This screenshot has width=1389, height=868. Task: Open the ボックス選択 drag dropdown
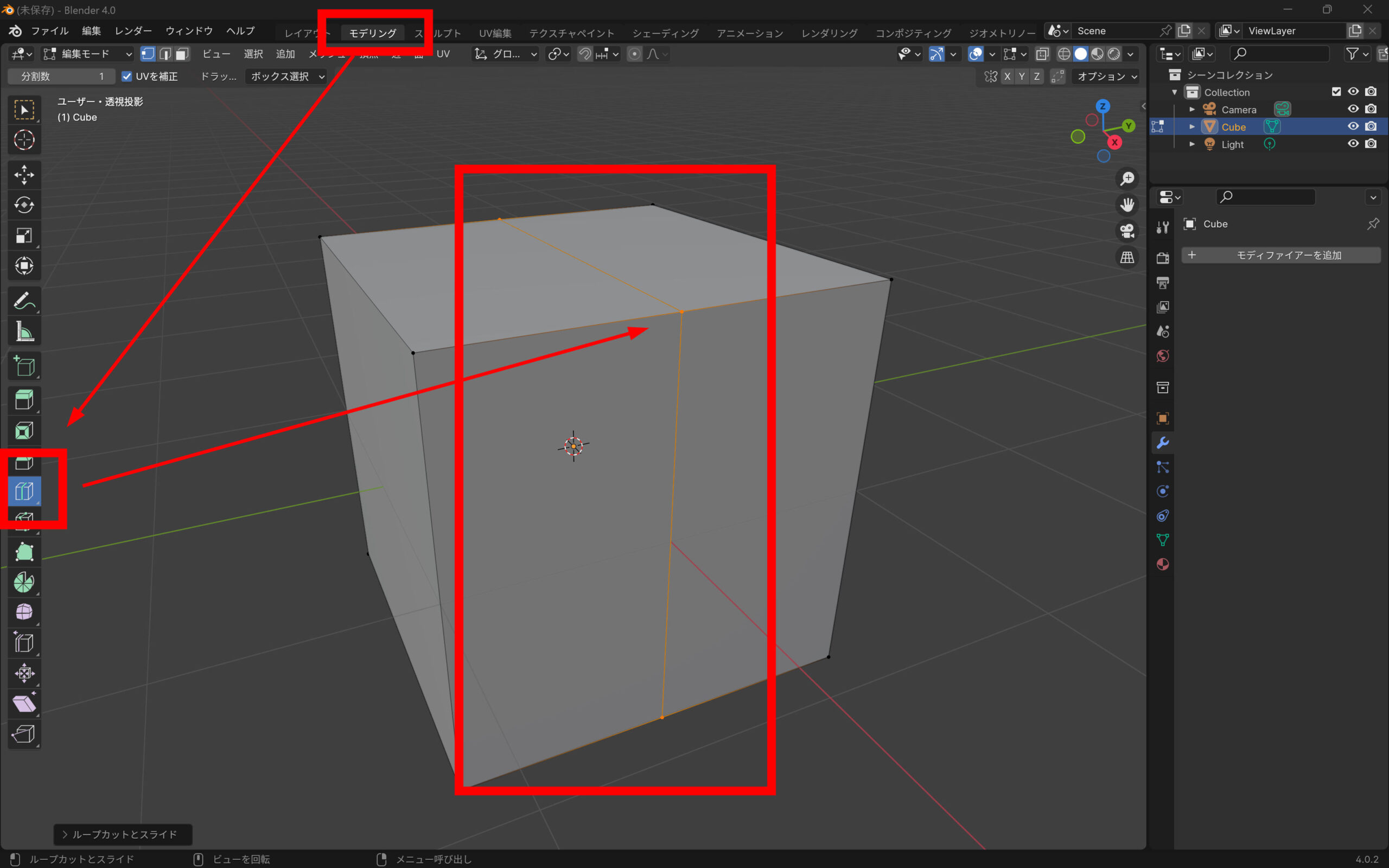(x=287, y=76)
